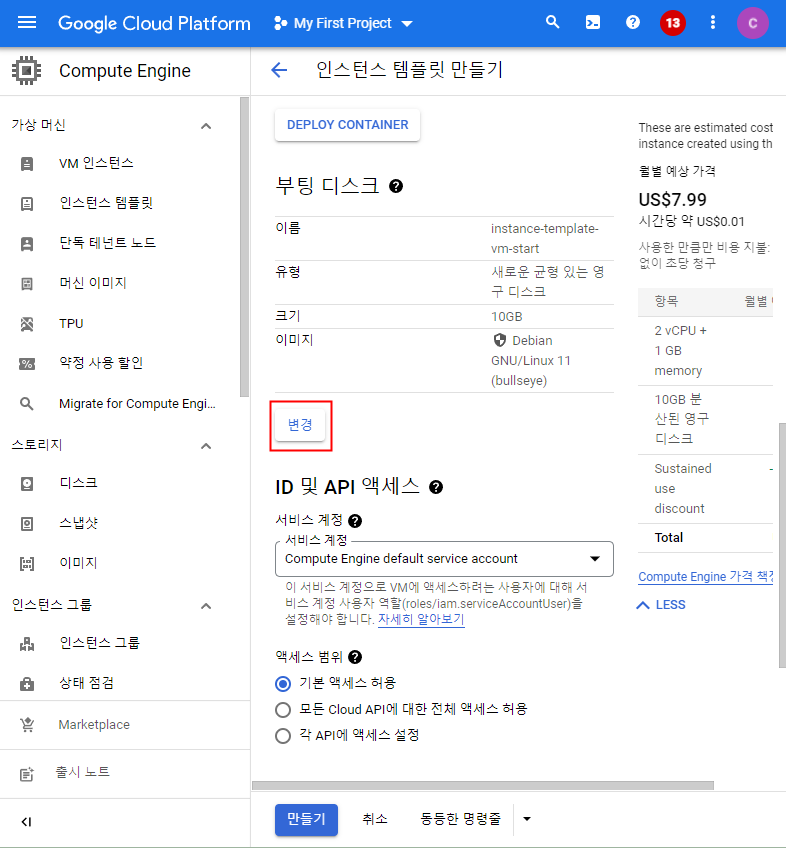Click the 인스턴스 템플릿 sidebar icon

click(x=27, y=204)
